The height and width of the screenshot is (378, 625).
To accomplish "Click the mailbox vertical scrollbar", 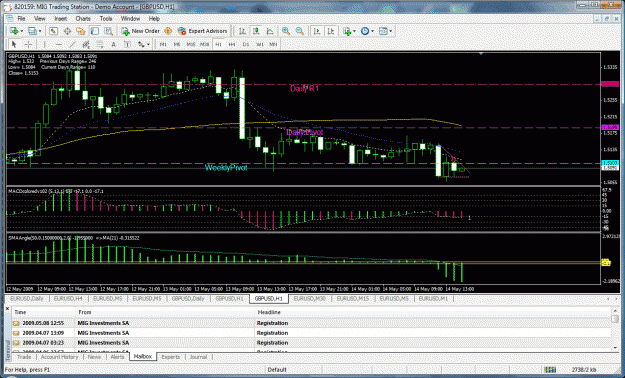I will tap(615, 329).
